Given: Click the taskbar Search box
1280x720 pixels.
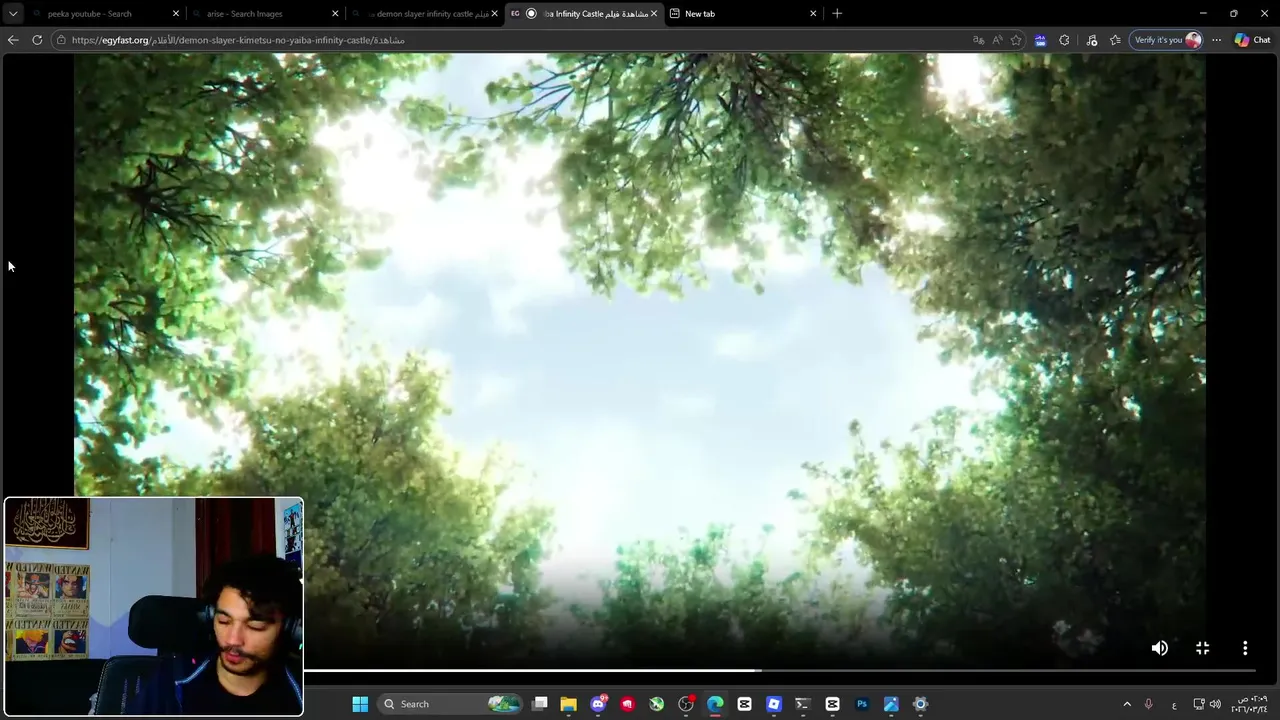Looking at the screenshot, I should (448, 704).
